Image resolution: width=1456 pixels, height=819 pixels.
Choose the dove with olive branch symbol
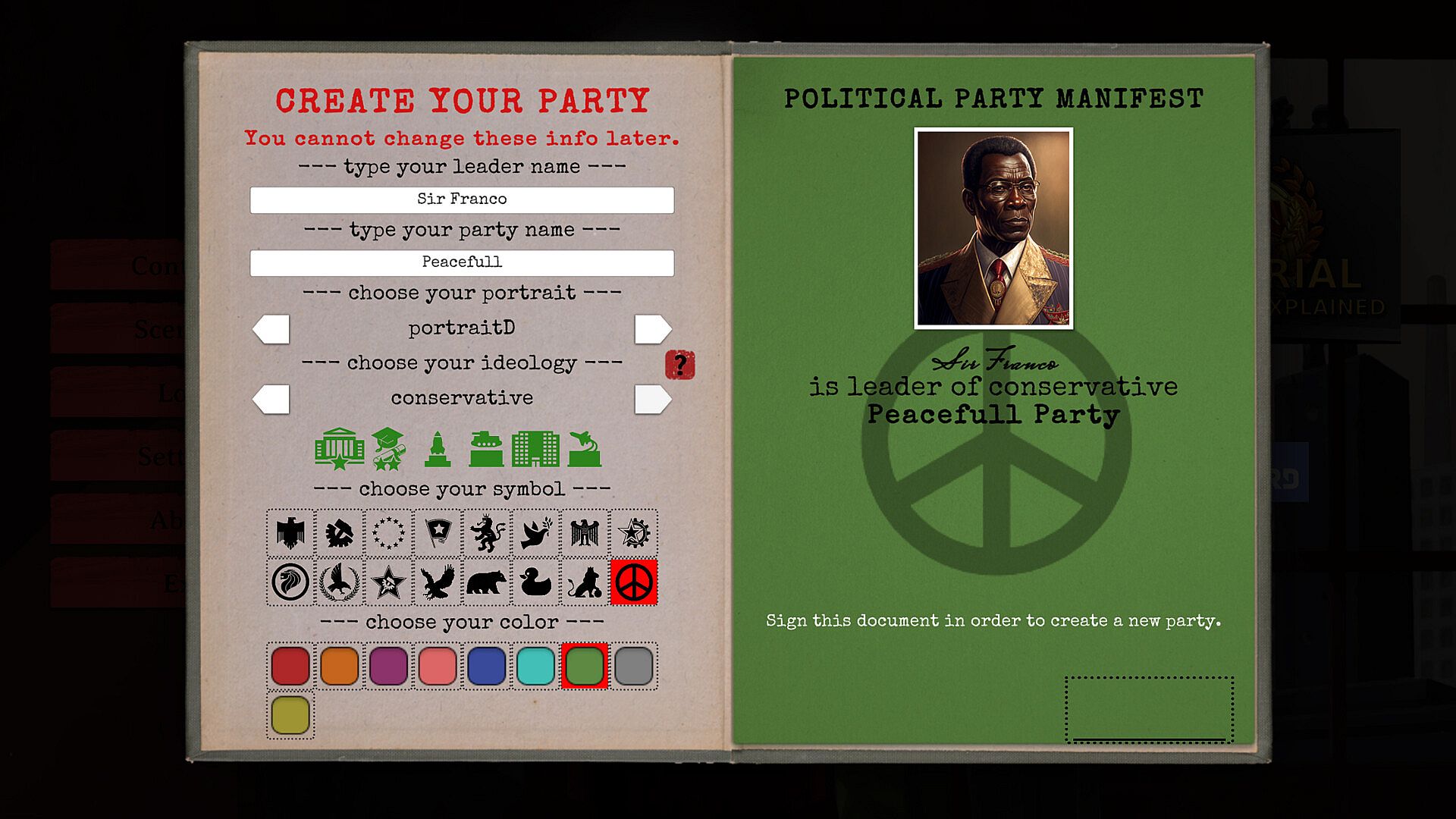pos(535,533)
